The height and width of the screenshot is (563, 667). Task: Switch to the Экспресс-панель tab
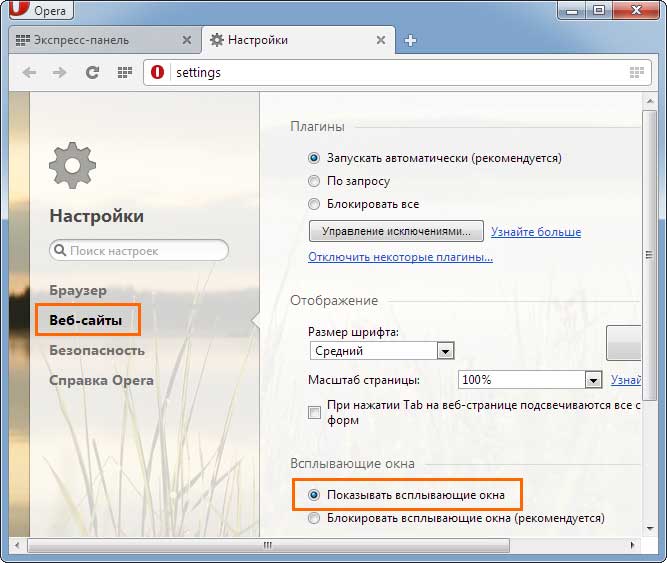pos(105,40)
